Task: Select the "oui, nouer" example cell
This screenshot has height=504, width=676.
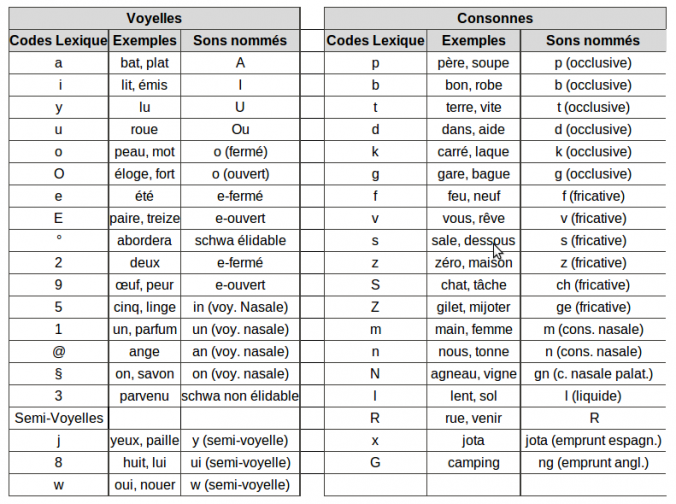Action: click(x=144, y=485)
